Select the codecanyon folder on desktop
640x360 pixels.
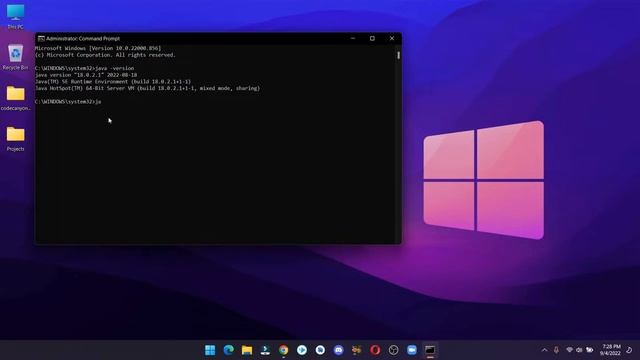click(16, 98)
